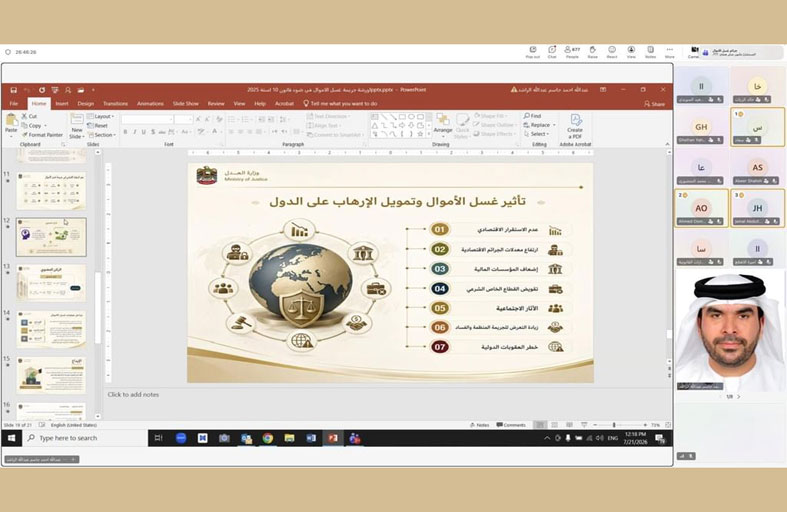This screenshot has width=787, height=512.
Task: Toggle text Shadow in the Font group
Action: [153, 132]
